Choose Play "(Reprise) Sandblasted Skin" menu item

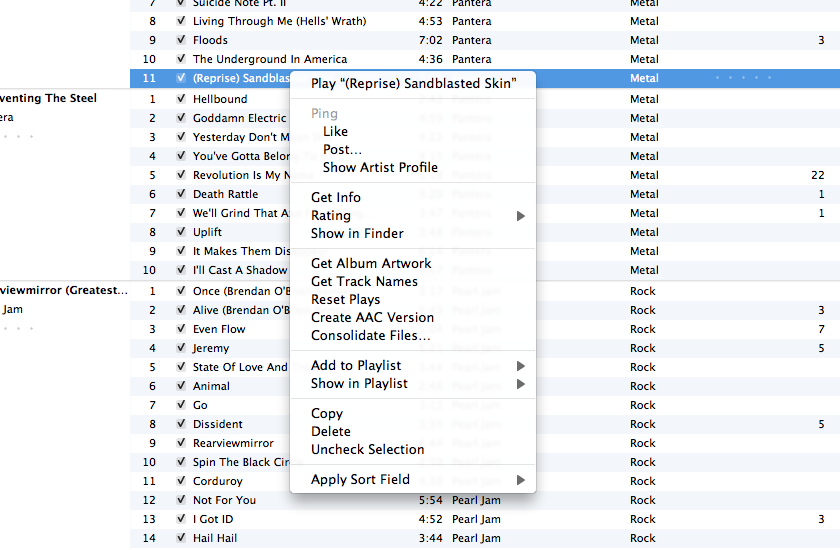click(x=413, y=84)
